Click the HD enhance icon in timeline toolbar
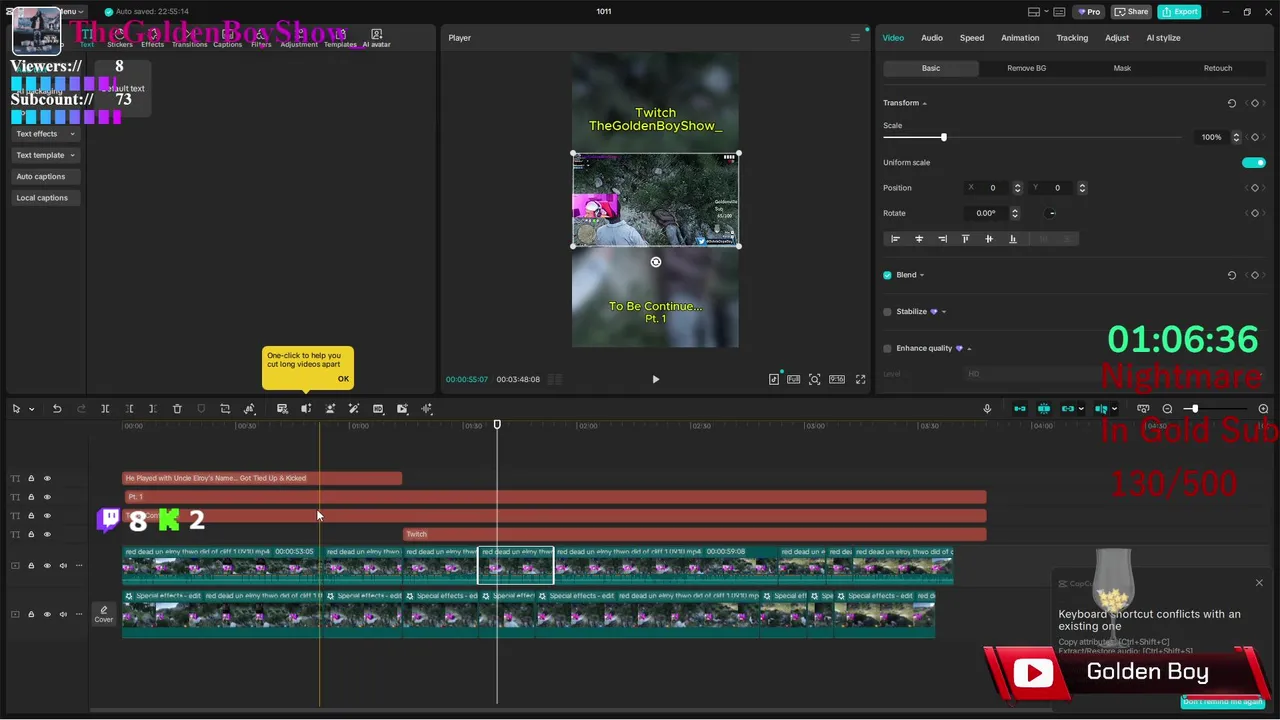The height and width of the screenshot is (720, 1280). 378,409
